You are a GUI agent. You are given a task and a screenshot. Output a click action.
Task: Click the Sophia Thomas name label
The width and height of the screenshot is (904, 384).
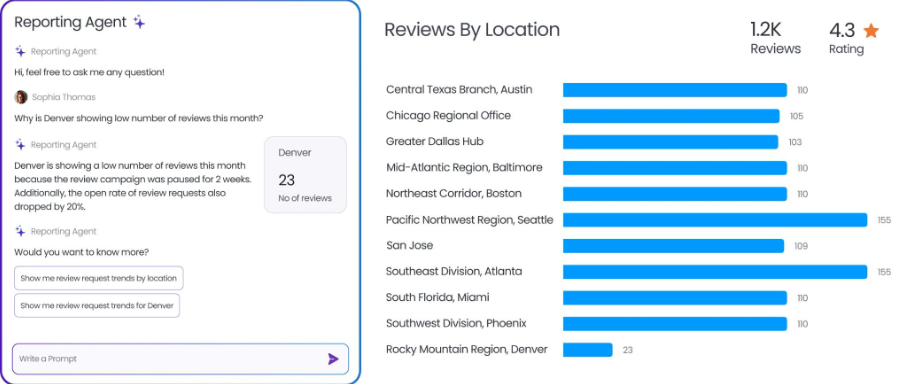(63, 97)
